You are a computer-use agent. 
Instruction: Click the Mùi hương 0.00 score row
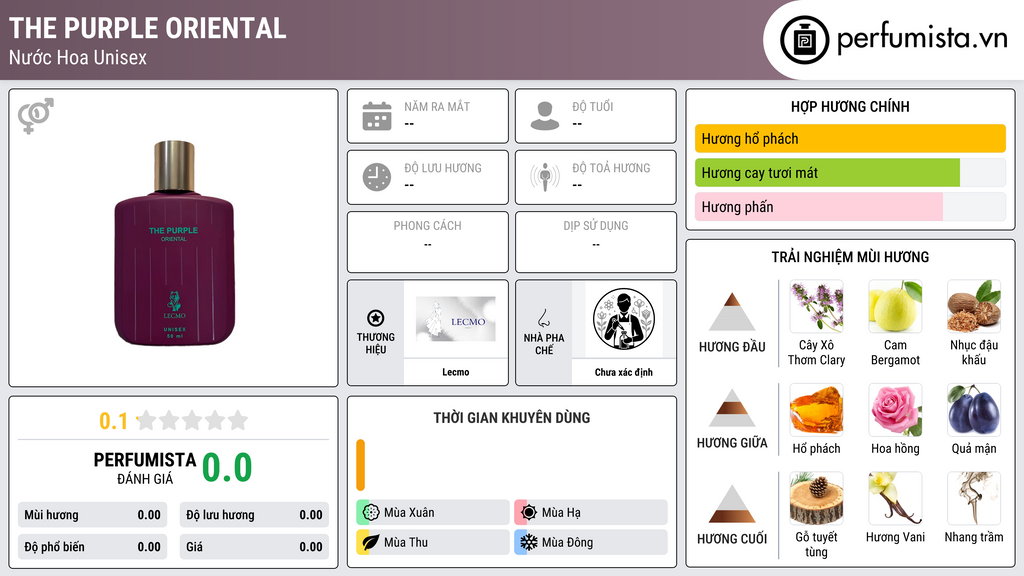coord(92,515)
